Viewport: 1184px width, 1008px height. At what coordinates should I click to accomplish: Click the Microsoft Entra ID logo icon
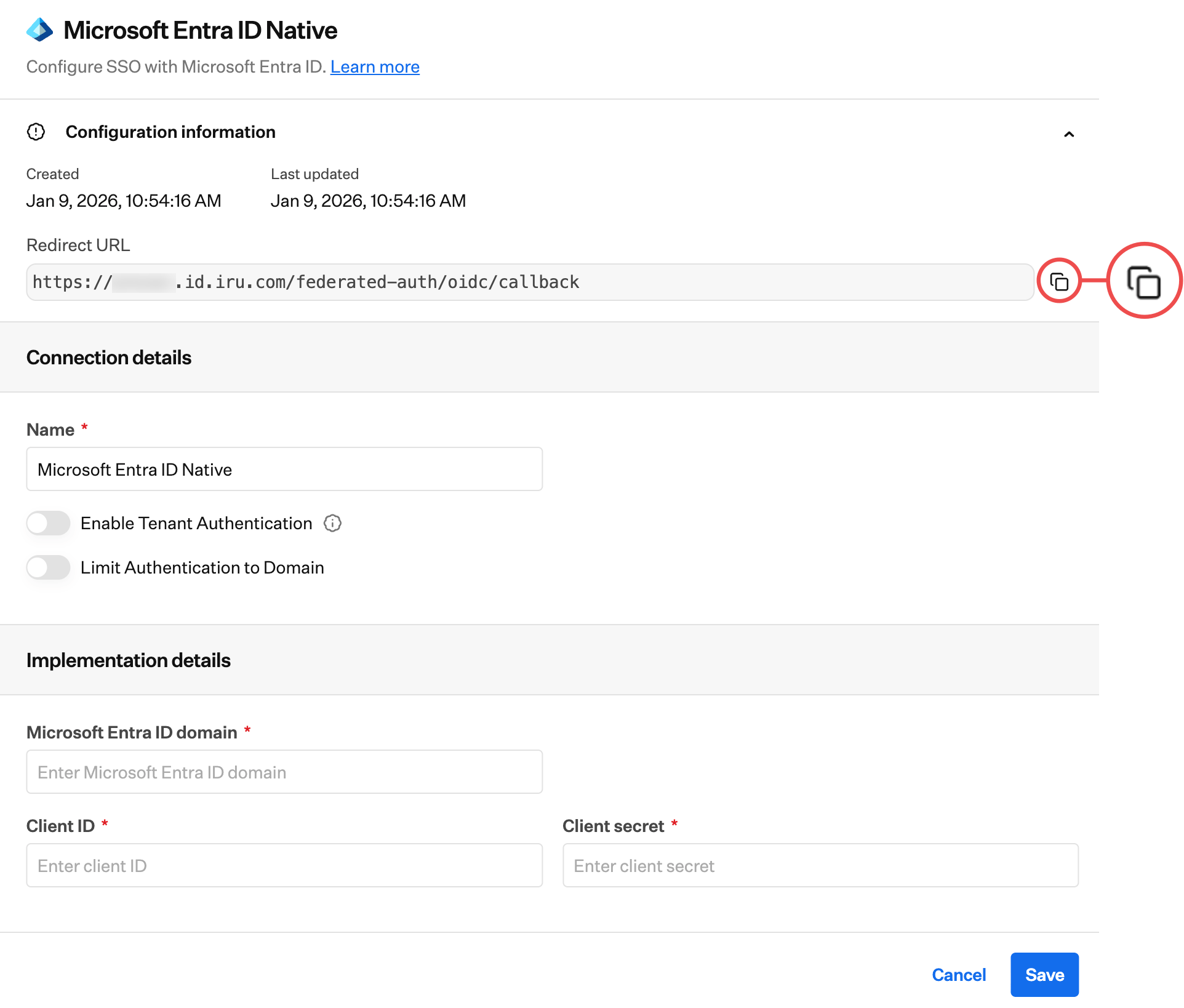[x=40, y=30]
